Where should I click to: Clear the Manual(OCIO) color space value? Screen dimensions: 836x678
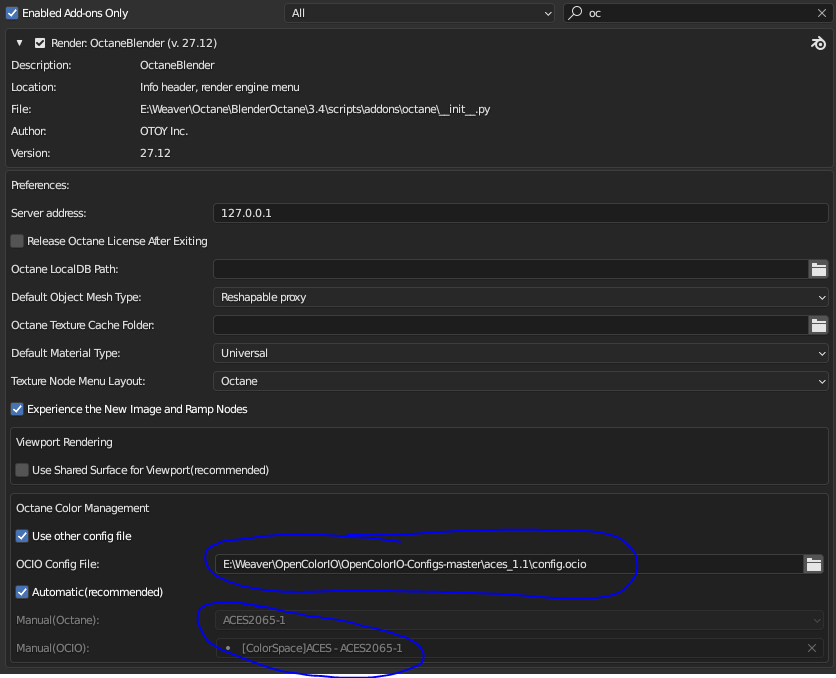[x=811, y=648]
